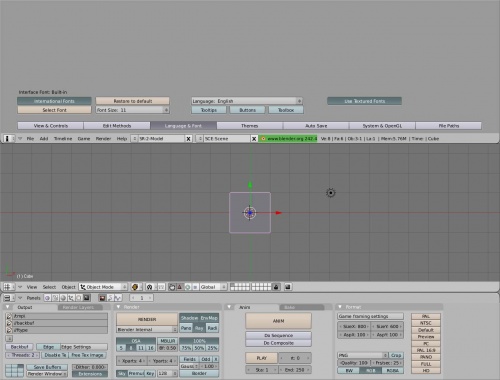Open the pivot point selector in 3D header
Viewport: 500px width, 380px height.
(x=150, y=287)
